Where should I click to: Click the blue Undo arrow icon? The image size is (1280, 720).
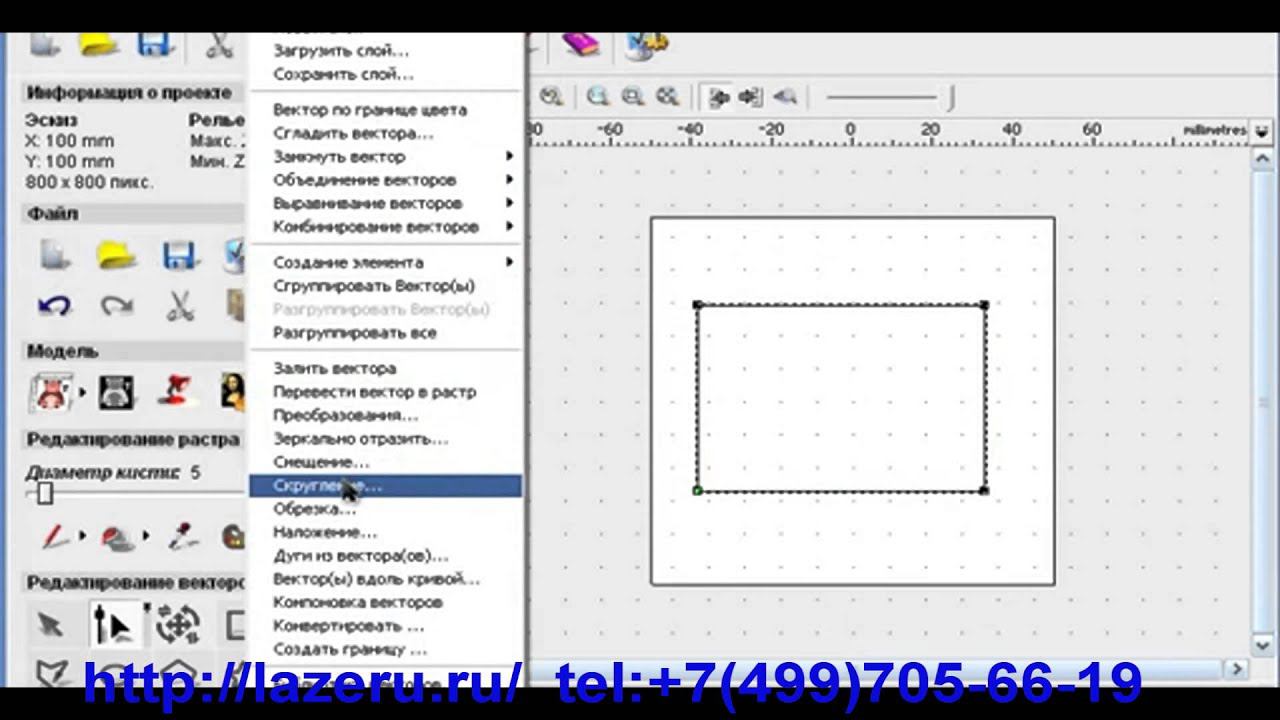[x=55, y=305]
